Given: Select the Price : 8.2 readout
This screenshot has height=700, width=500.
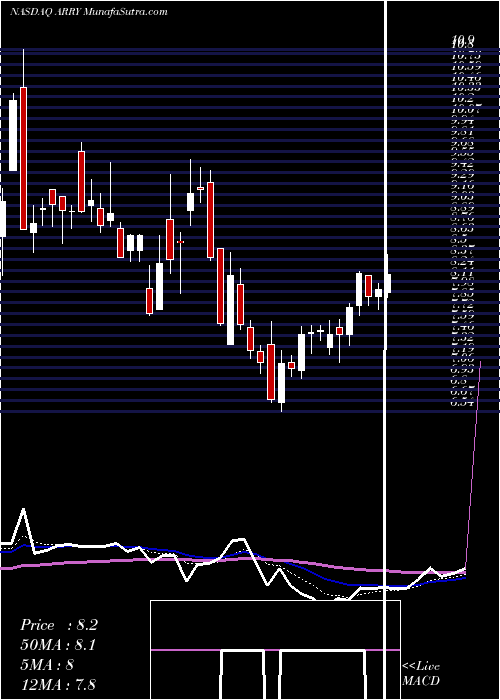Looking at the screenshot, I should tap(58, 625).
